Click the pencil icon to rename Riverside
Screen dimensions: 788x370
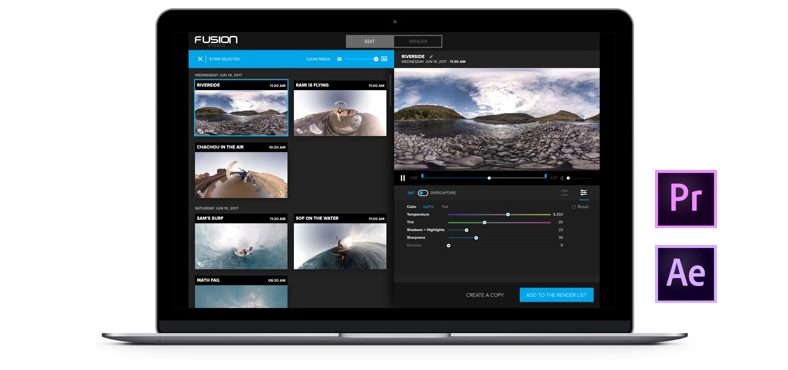tap(431, 56)
